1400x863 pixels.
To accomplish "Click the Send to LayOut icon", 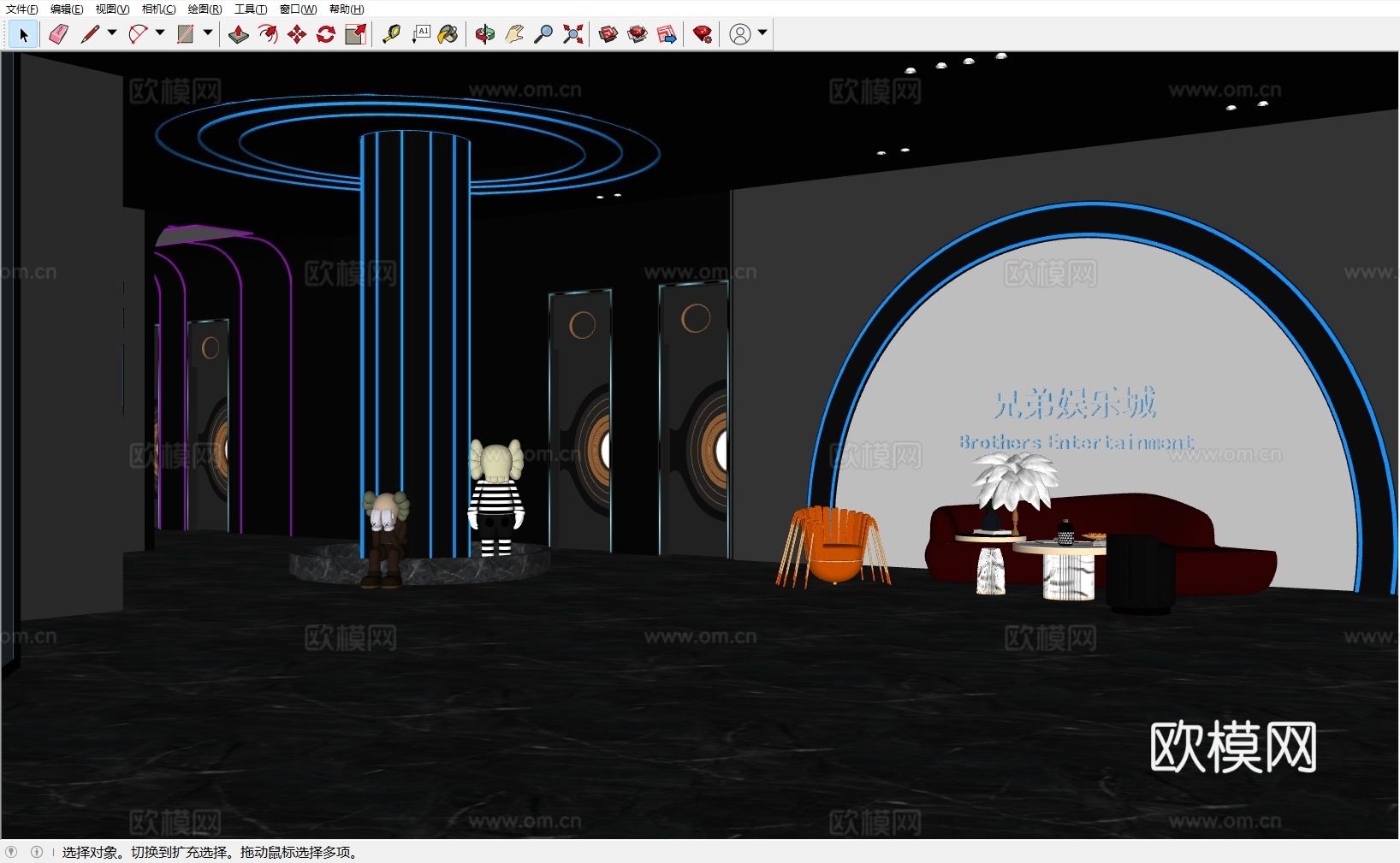I will click(667, 34).
